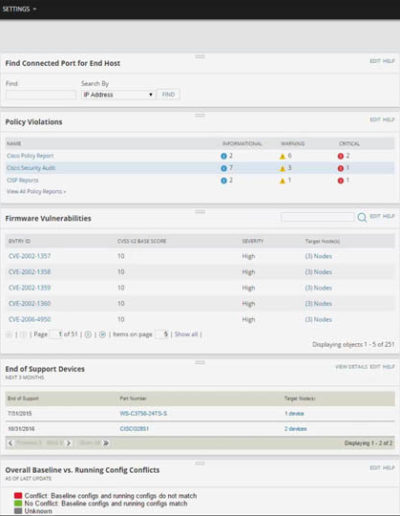The width and height of the screenshot is (400, 516).
Task: Click previous arrow in End of Support pager
Action: click(10, 443)
